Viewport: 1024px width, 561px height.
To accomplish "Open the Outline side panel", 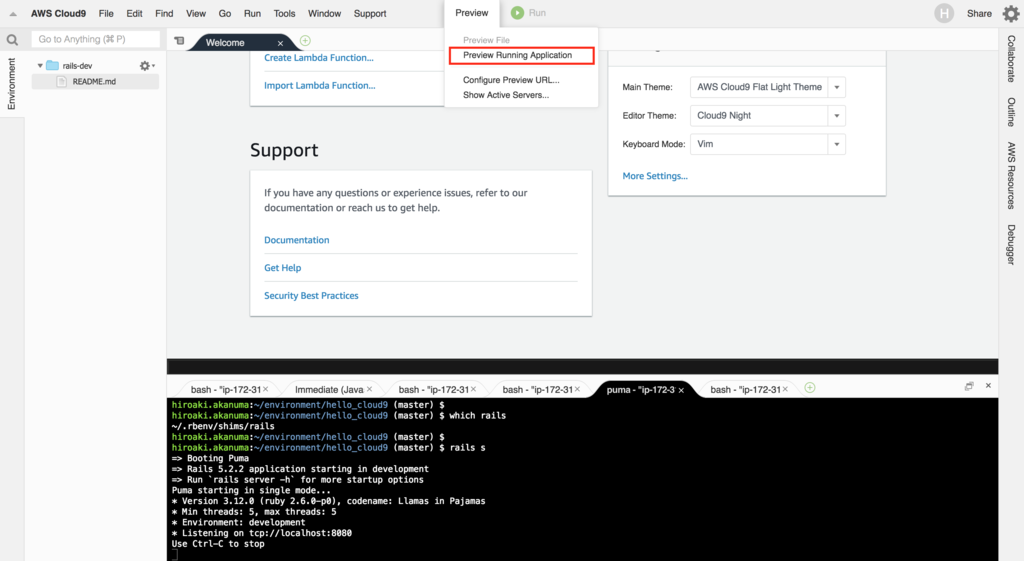I will click(1011, 112).
